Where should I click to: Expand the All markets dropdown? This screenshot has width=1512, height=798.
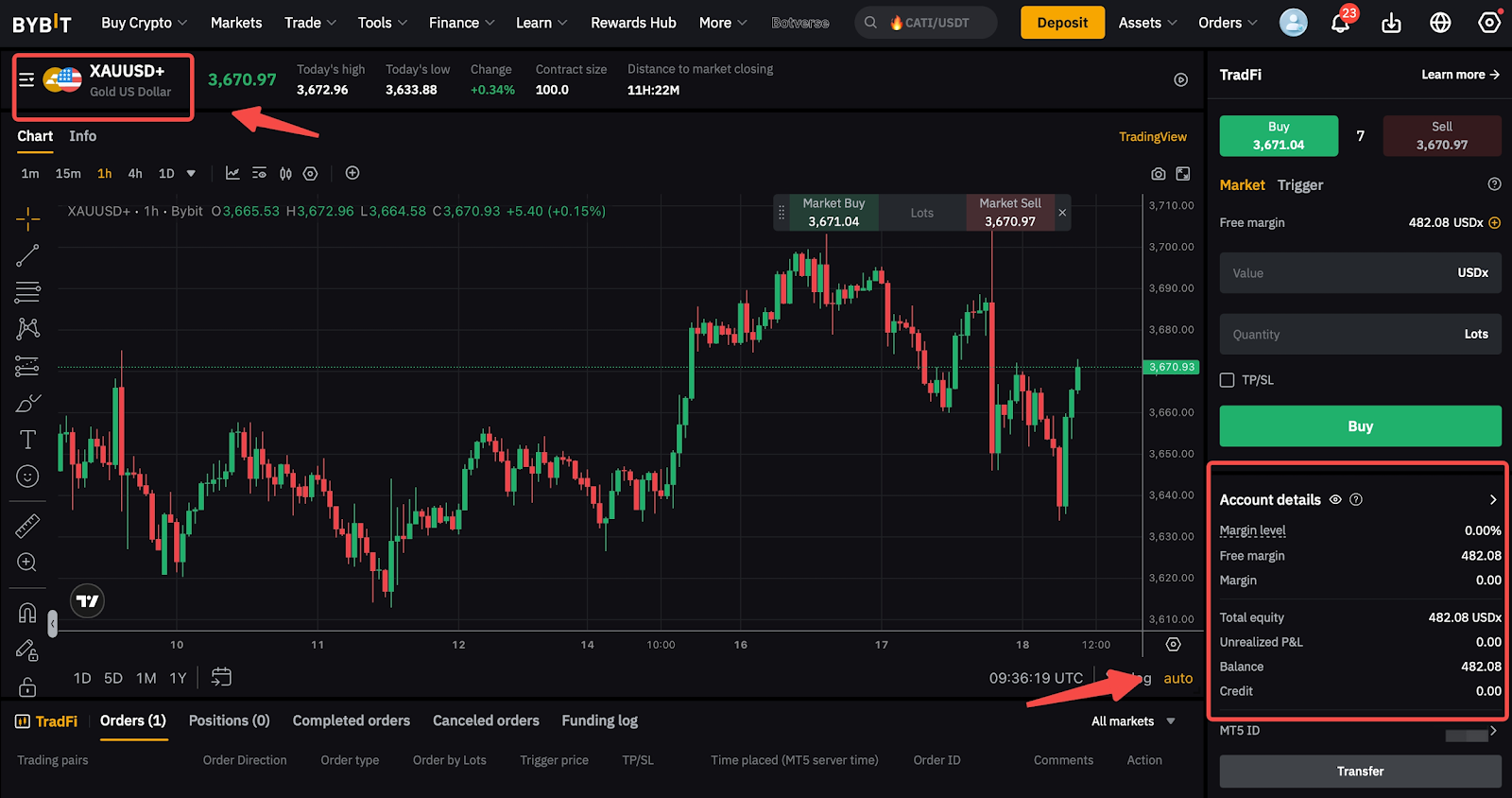coord(1133,721)
